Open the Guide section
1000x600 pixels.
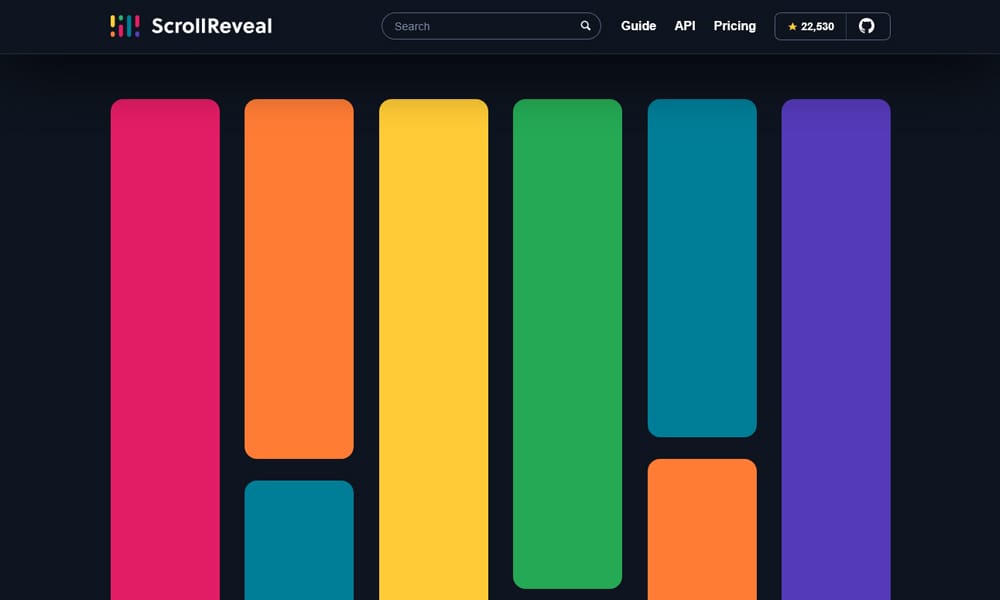coord(638,26)
